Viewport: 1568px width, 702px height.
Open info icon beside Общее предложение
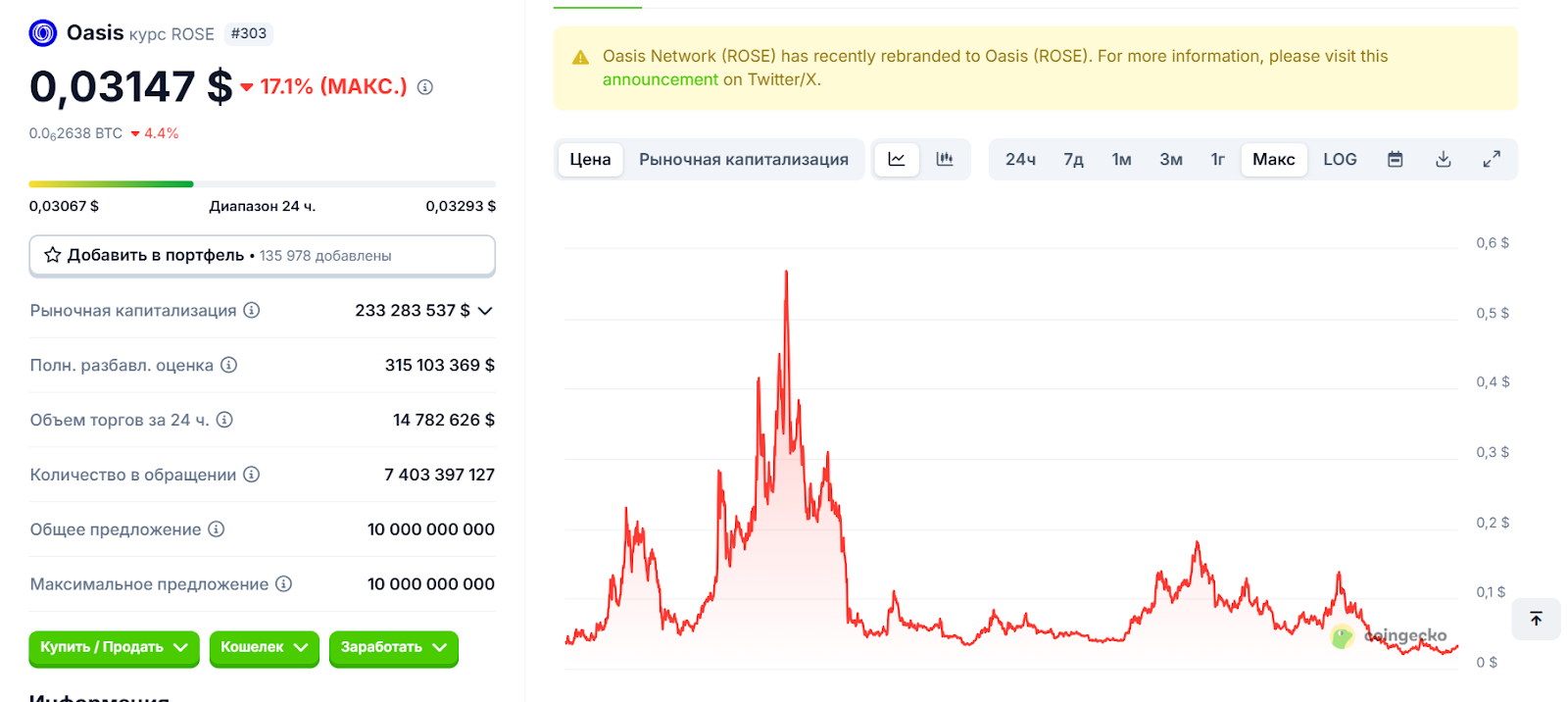click(217, 529)
